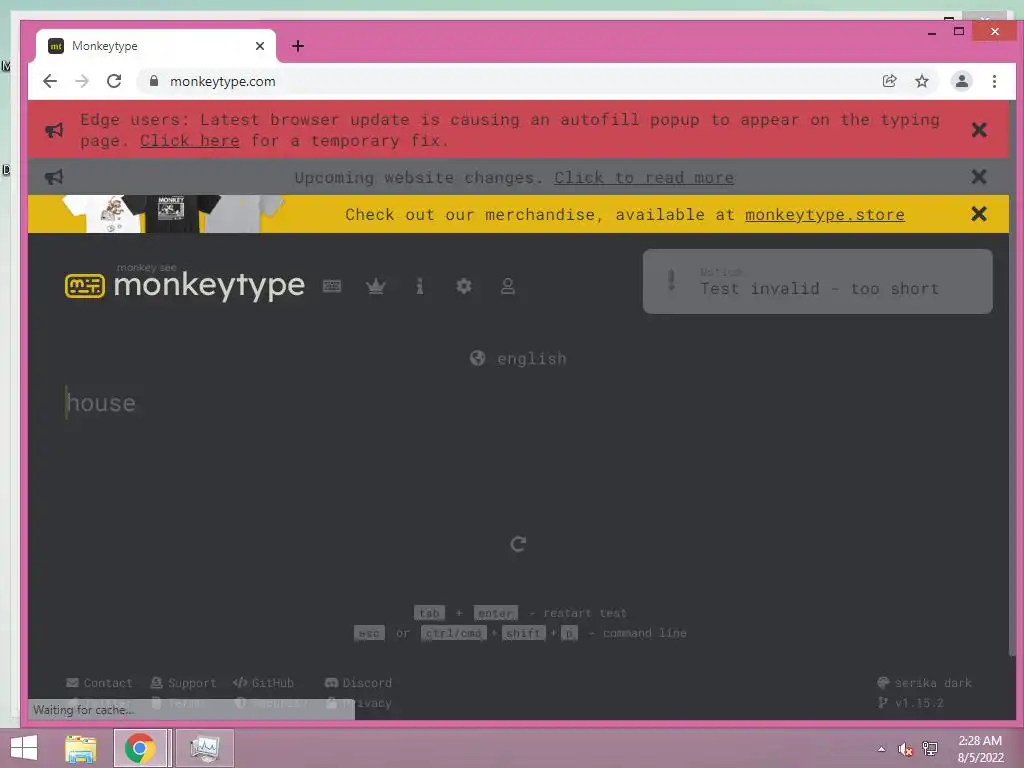Open the 'Click to read more' link
Viewport: 1024px width, 768px height.
click(x=644, y=178)
